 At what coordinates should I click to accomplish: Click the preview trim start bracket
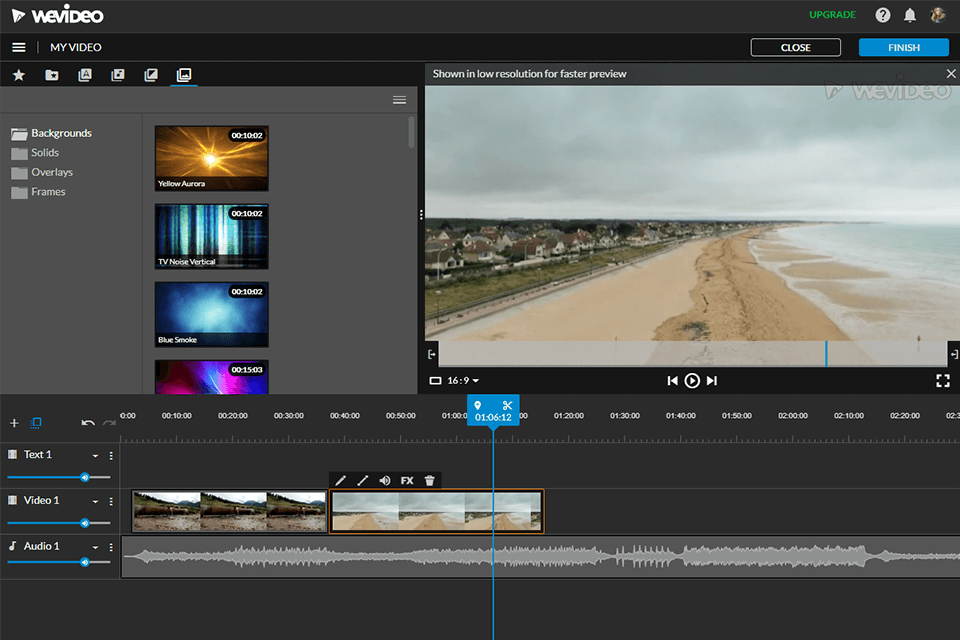point(432,354)
